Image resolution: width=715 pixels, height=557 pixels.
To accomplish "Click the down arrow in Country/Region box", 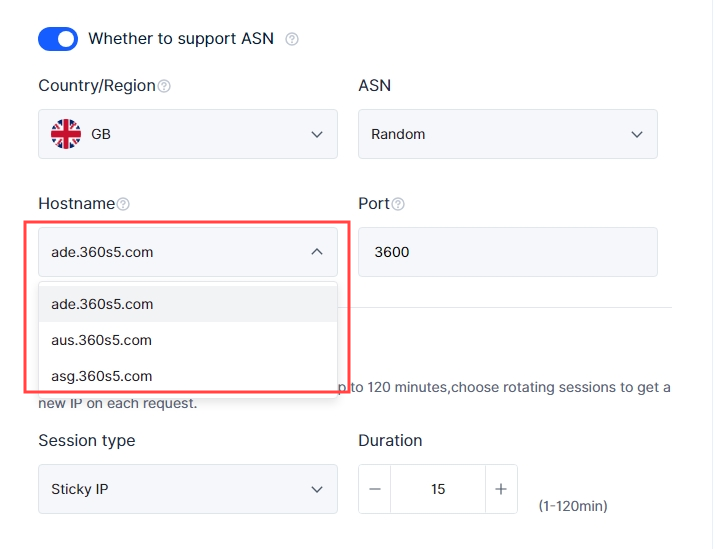I will coord(317,134).
